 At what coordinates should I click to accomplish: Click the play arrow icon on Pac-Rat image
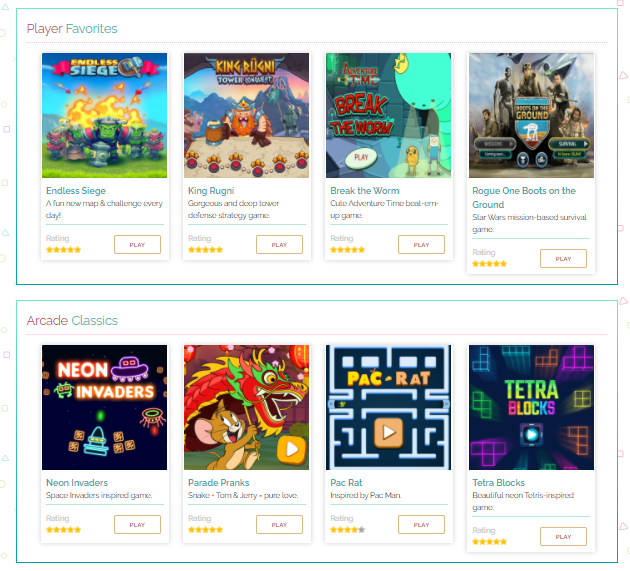(x=389, y=432)
